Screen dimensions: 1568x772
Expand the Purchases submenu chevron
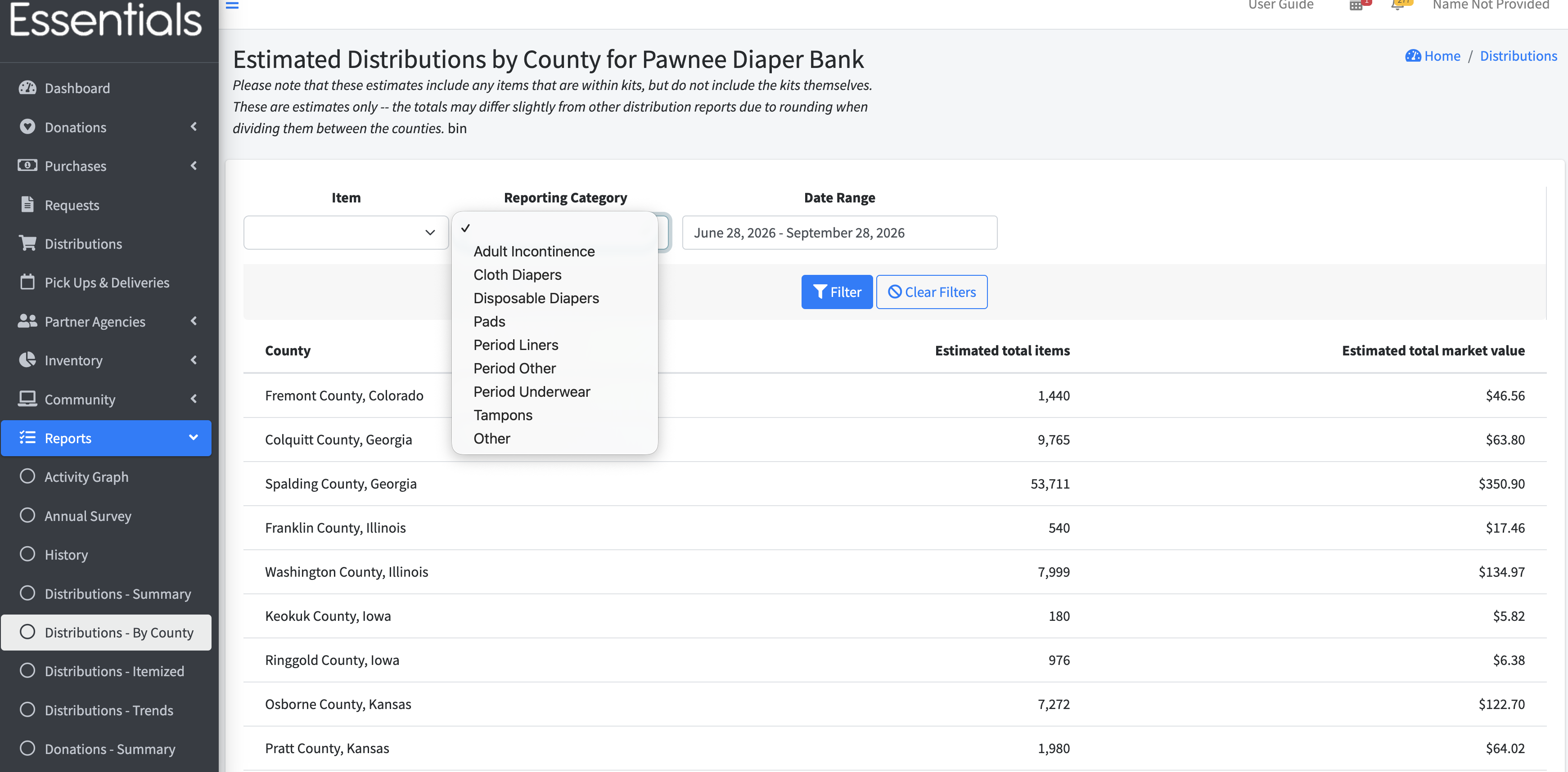tap(194, 166)
